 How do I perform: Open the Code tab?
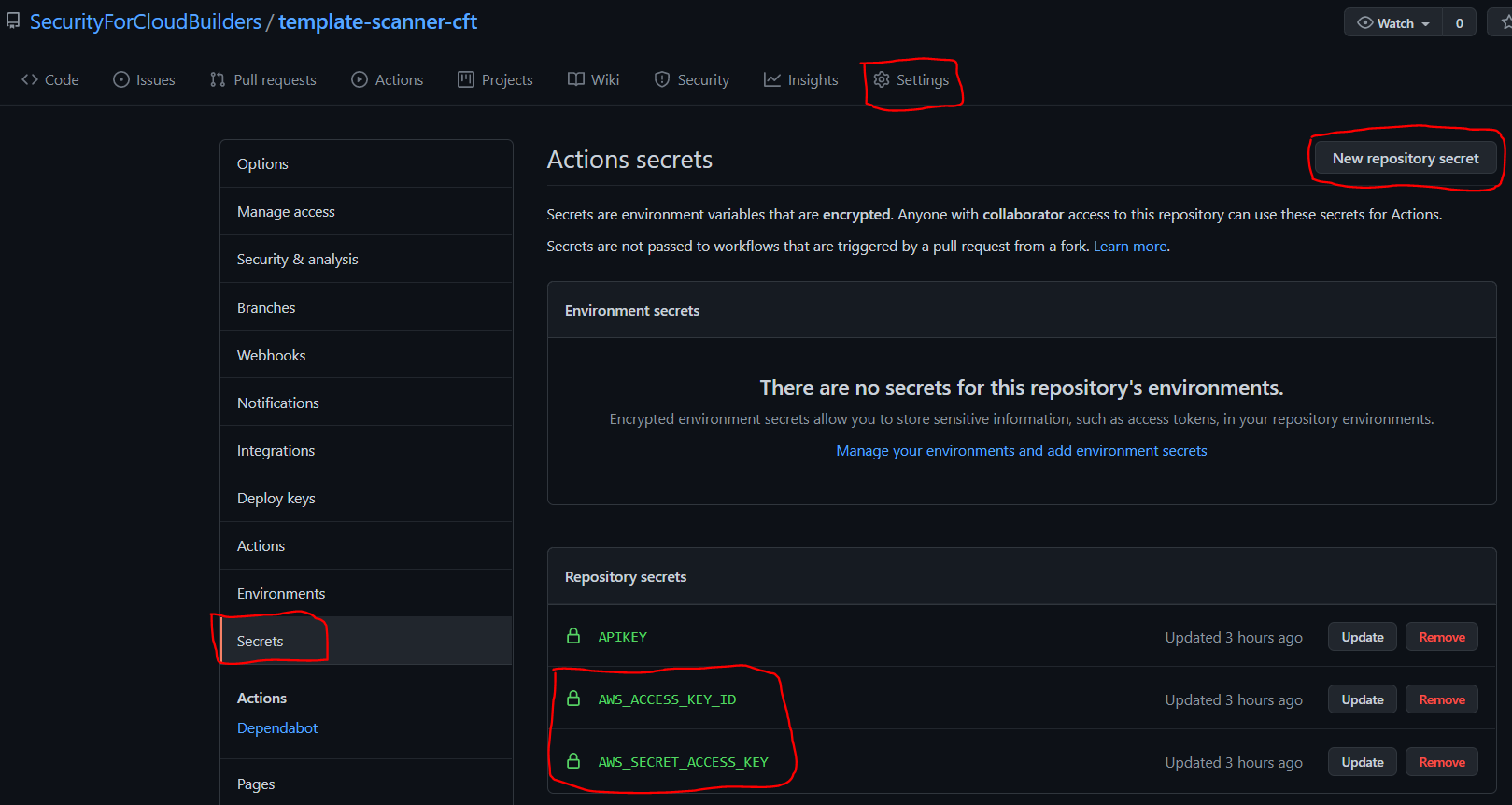pyautogui.click(x=50, y=79)
